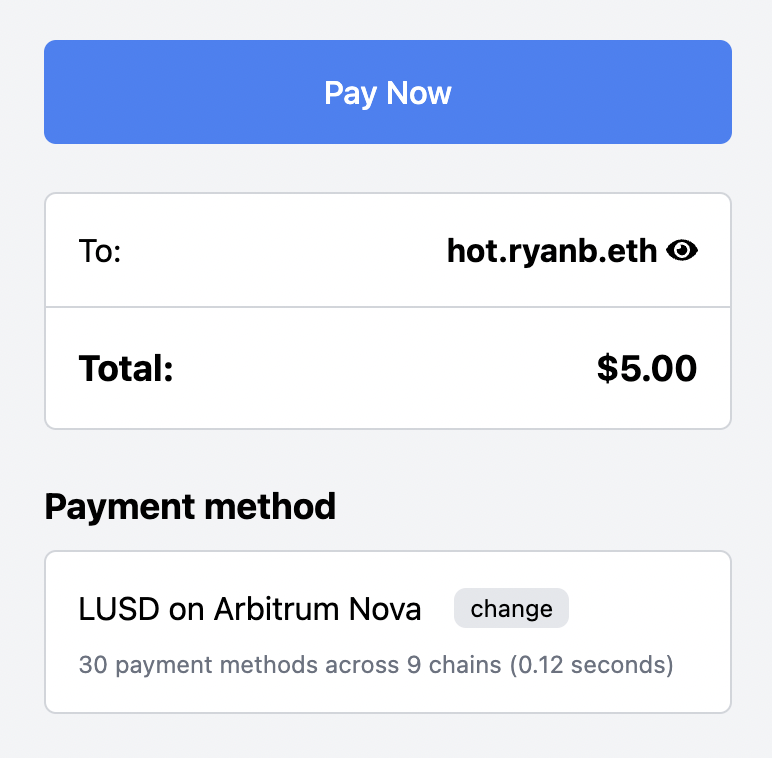Select the hot.ryanb.eth recipient name
This screenshot has width=772, height=758.
551,251
